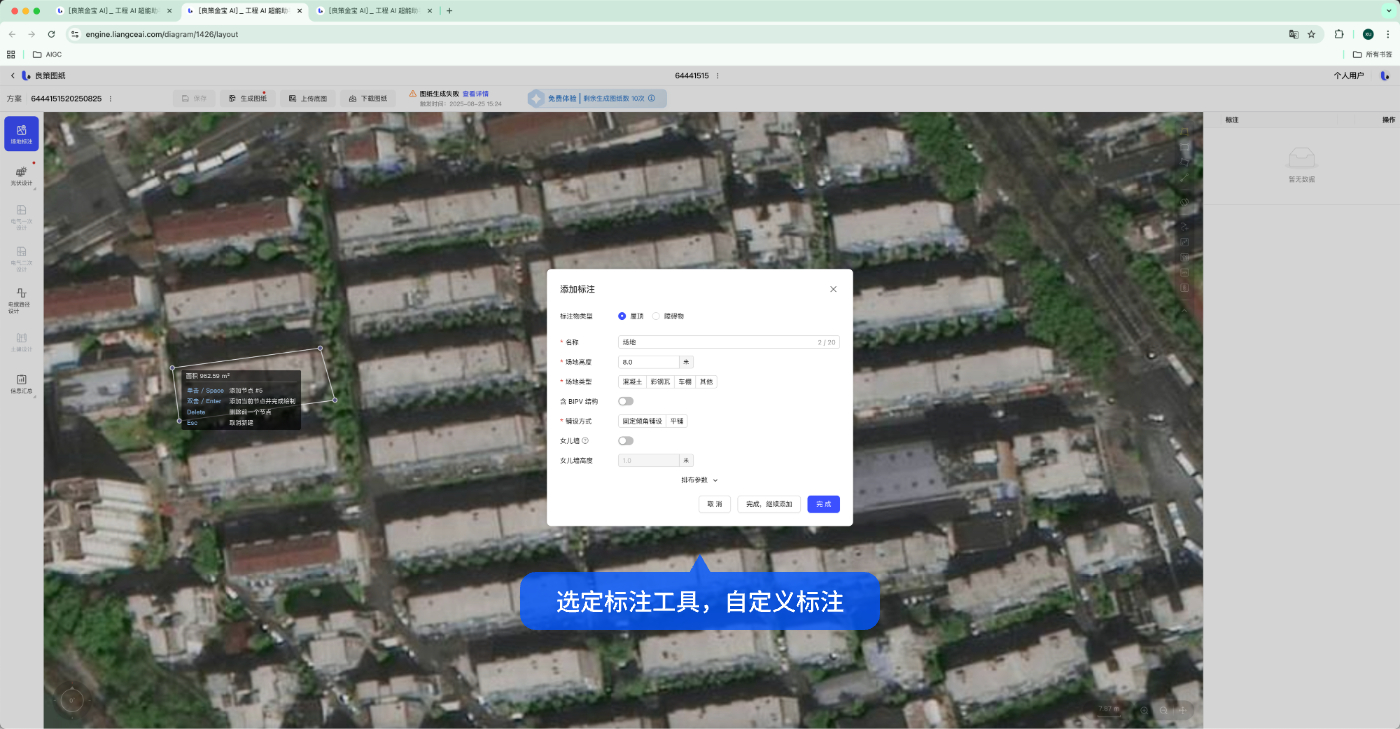This screenshot has width=1400, height=729.
Task: Select the 场地标注 tool in sidebar
Action: [x=21, y=134]
